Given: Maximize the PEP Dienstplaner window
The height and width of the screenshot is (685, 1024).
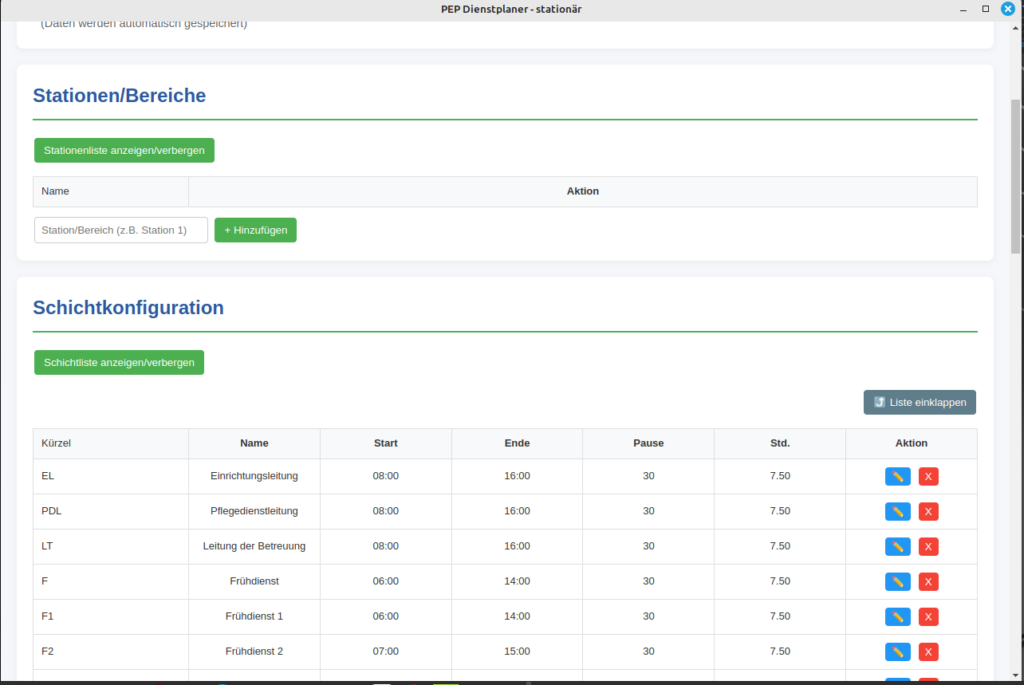Looking at the screenshot, I should coord(985,9).
